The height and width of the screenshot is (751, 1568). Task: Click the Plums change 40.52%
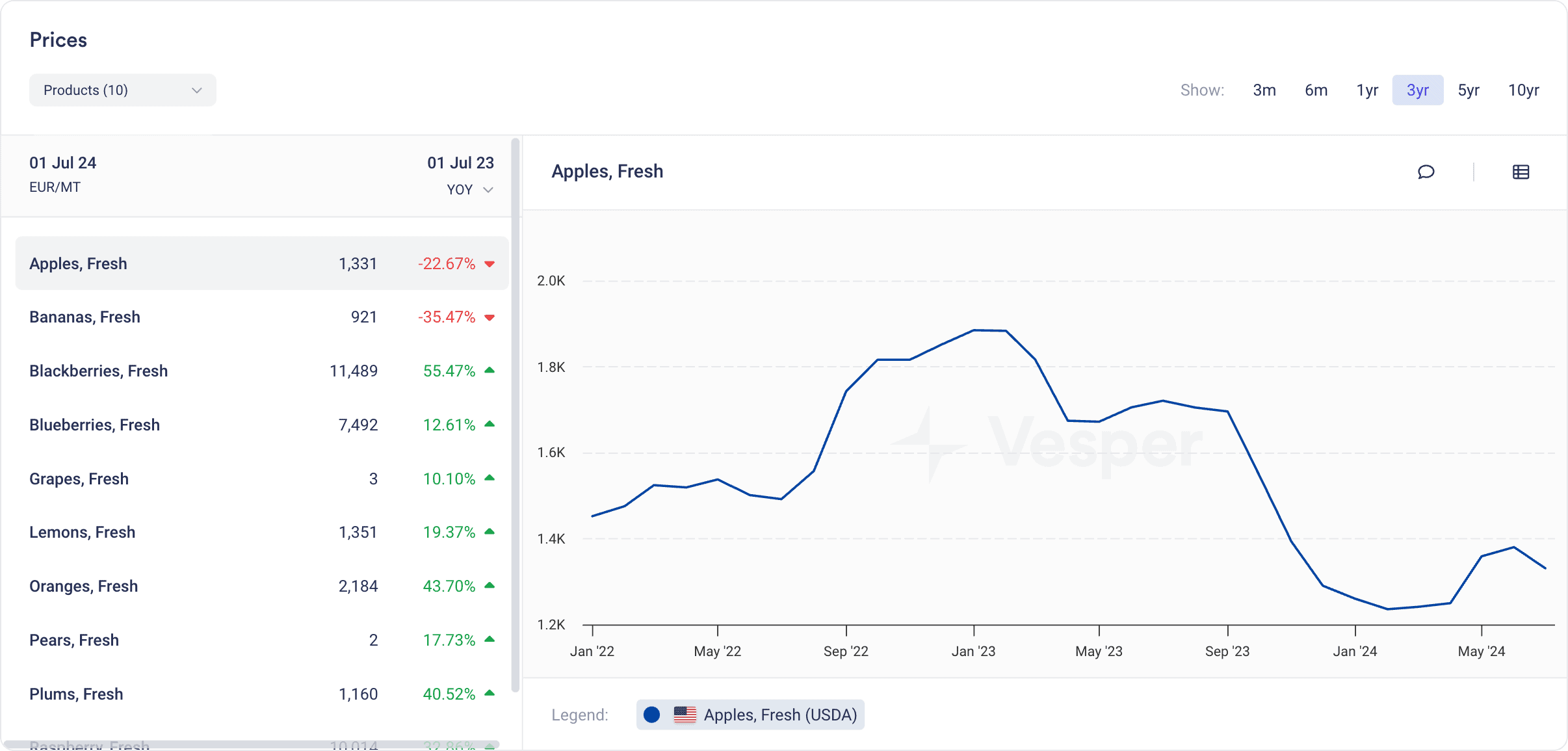tap(449, 694)
